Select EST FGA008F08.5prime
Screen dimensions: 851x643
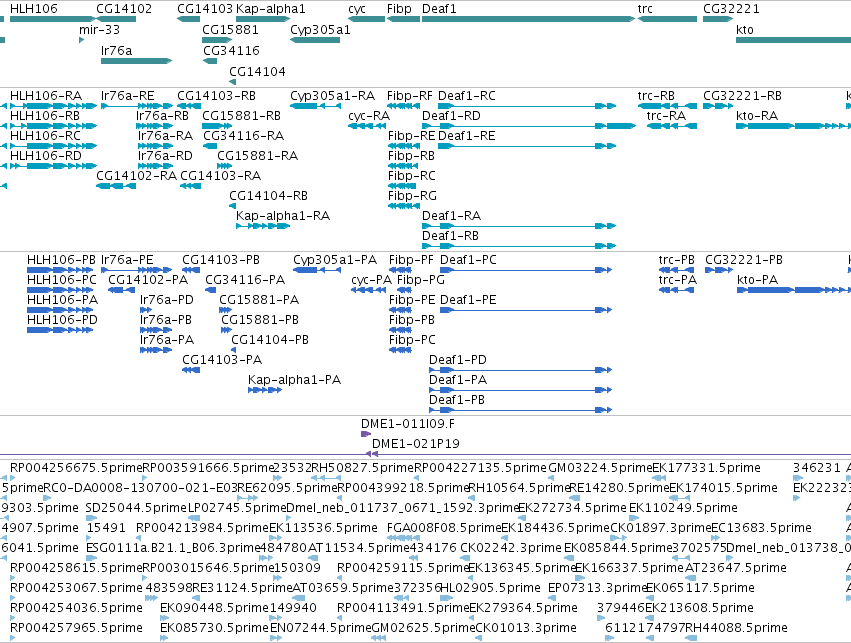[x=444, y=529]
